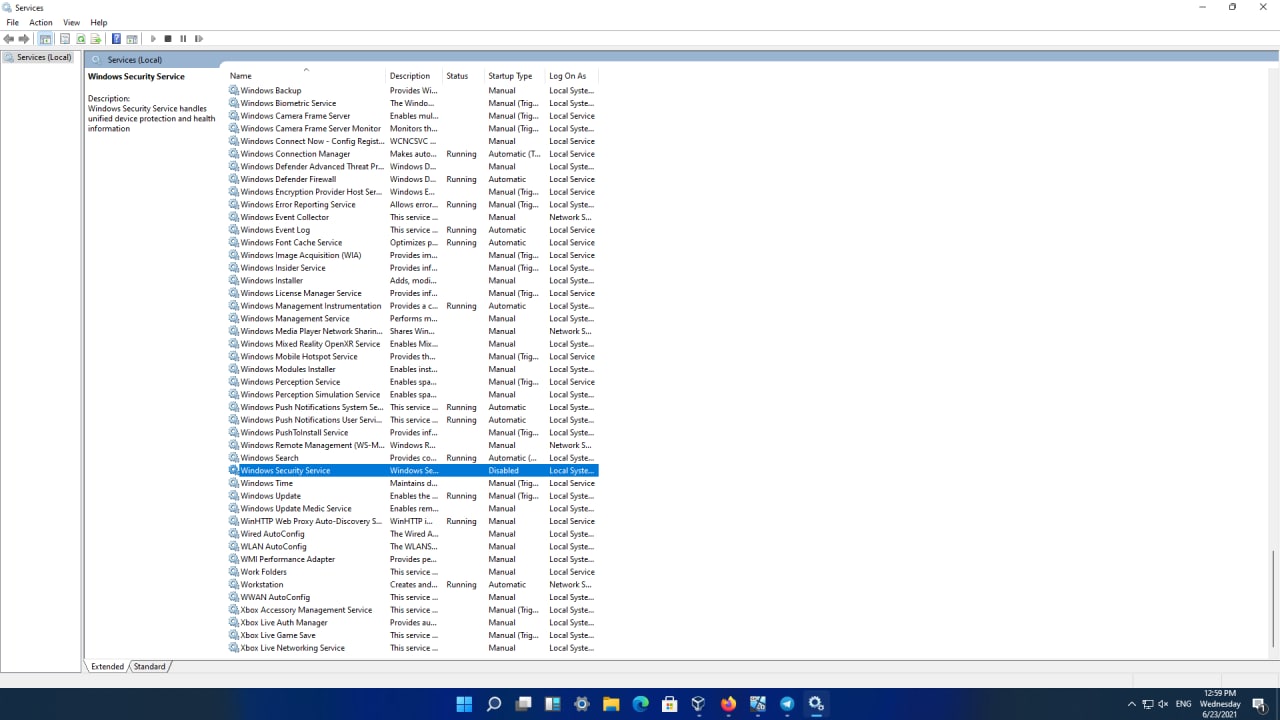Select the highlighted Windows Security Service row
The image size is (1280, 720).
coord(413,471)
